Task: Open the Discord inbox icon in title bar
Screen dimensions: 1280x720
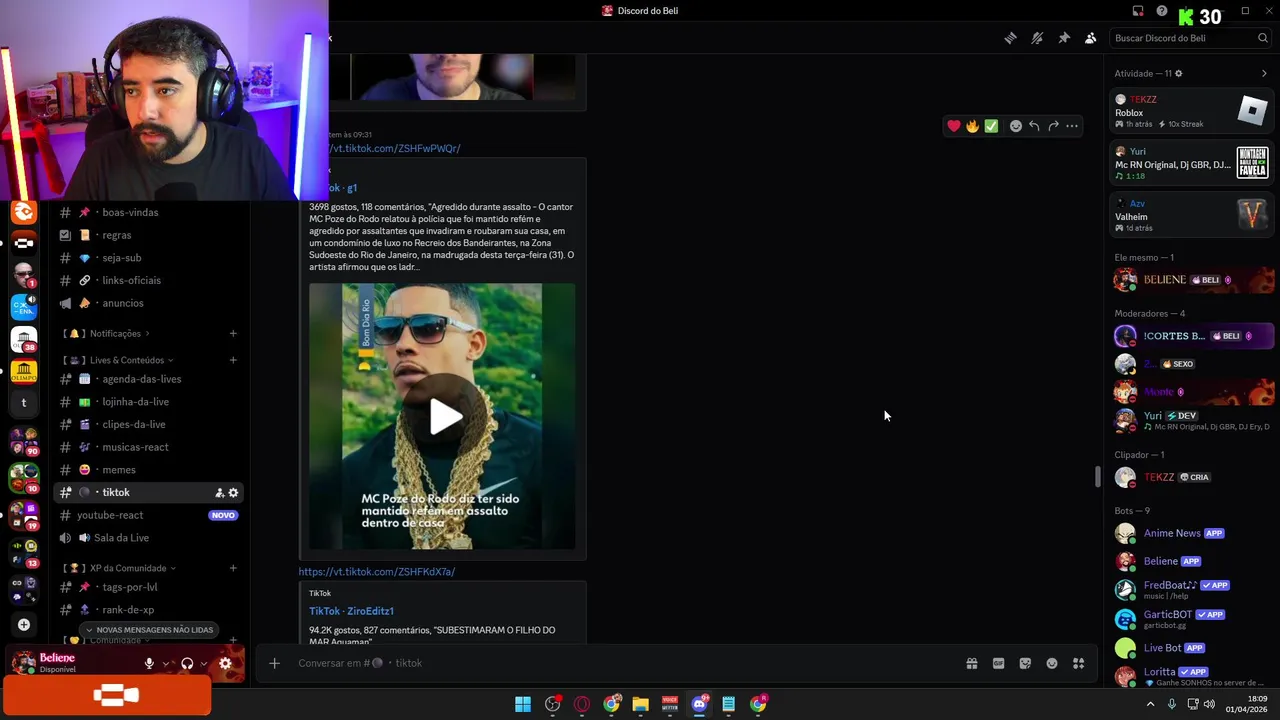Action: click(x=1138, y=11)
